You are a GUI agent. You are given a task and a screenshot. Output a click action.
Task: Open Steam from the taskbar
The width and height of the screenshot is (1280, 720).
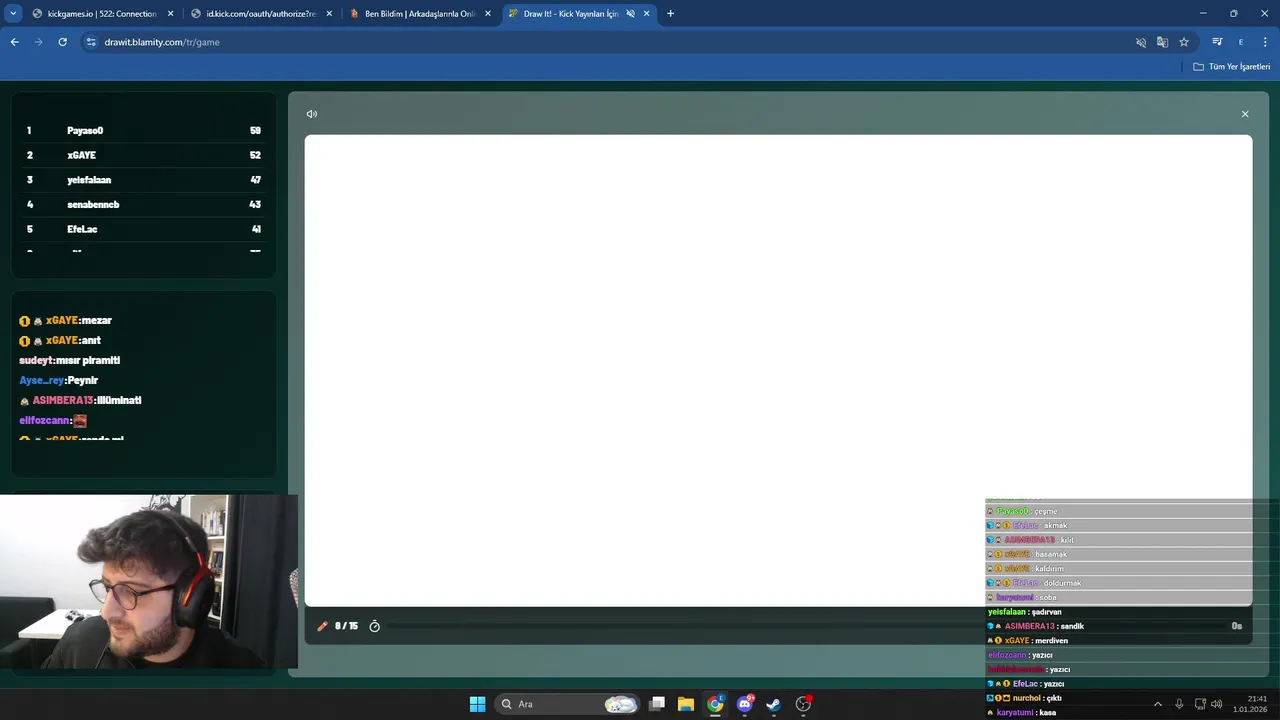coord(774,704)
